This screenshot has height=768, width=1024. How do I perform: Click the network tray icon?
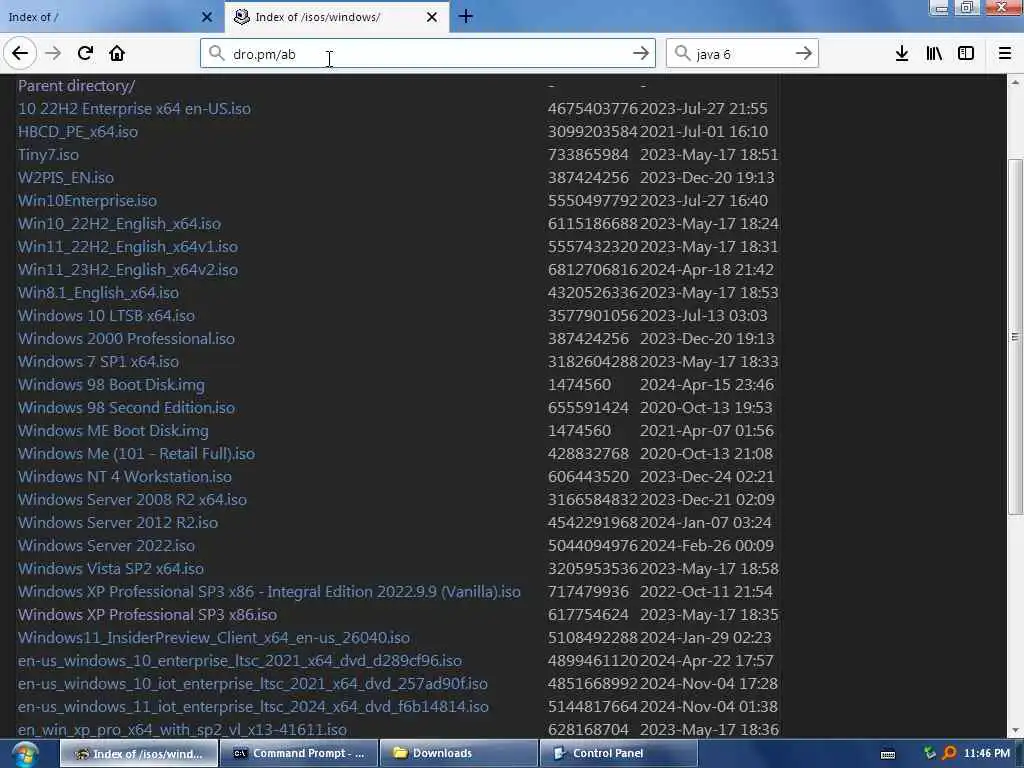(x=929, y=753)
